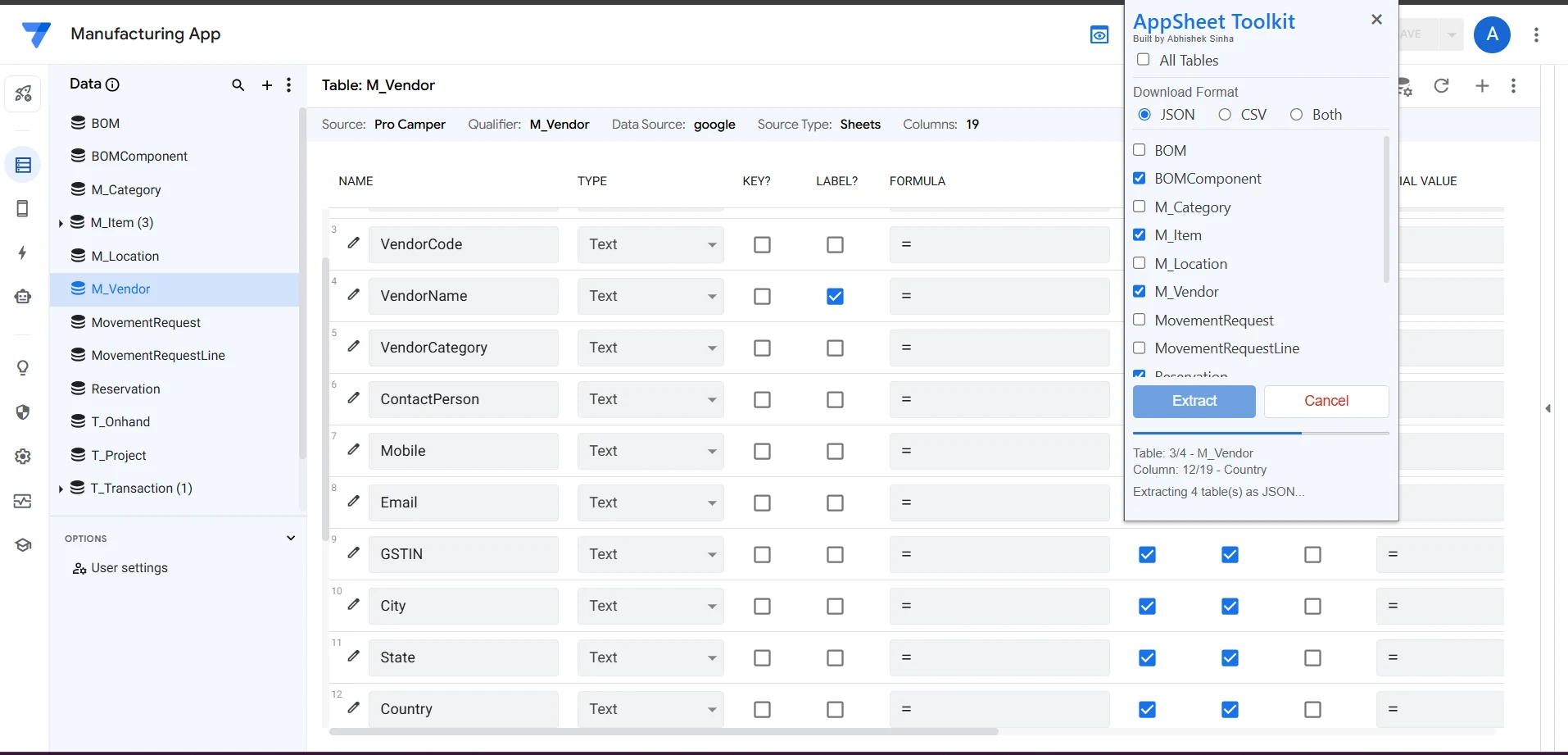The image size is (1568, 755).
Task: Select JSON download format
Action: click(x=1144, y=115)
